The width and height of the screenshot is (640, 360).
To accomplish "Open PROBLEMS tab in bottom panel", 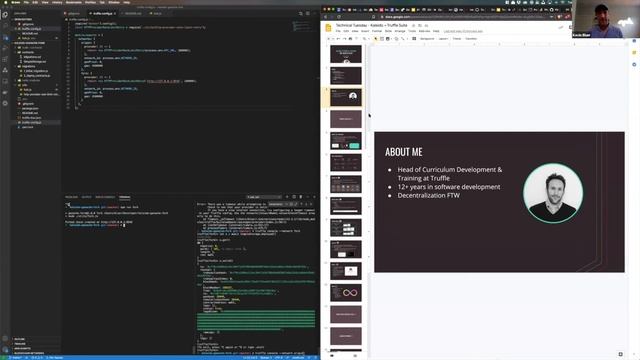I will tap(71, 197).
